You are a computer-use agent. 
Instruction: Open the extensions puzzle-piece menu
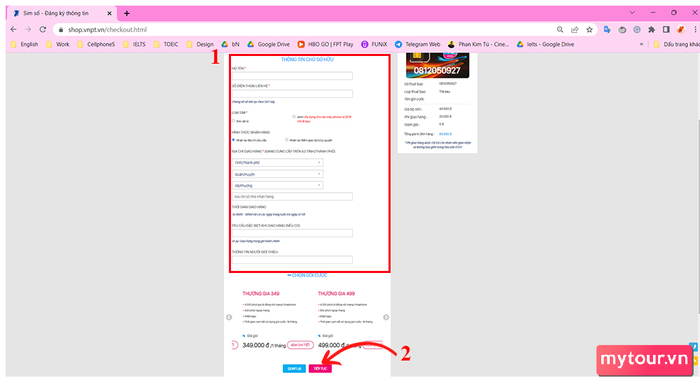pyautogui.click(x=652, y=29)
